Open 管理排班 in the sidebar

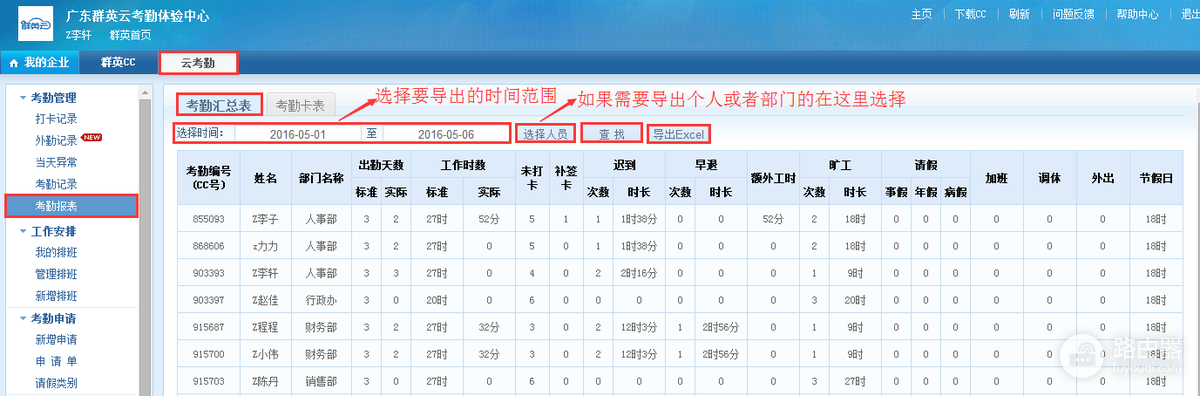56,273
